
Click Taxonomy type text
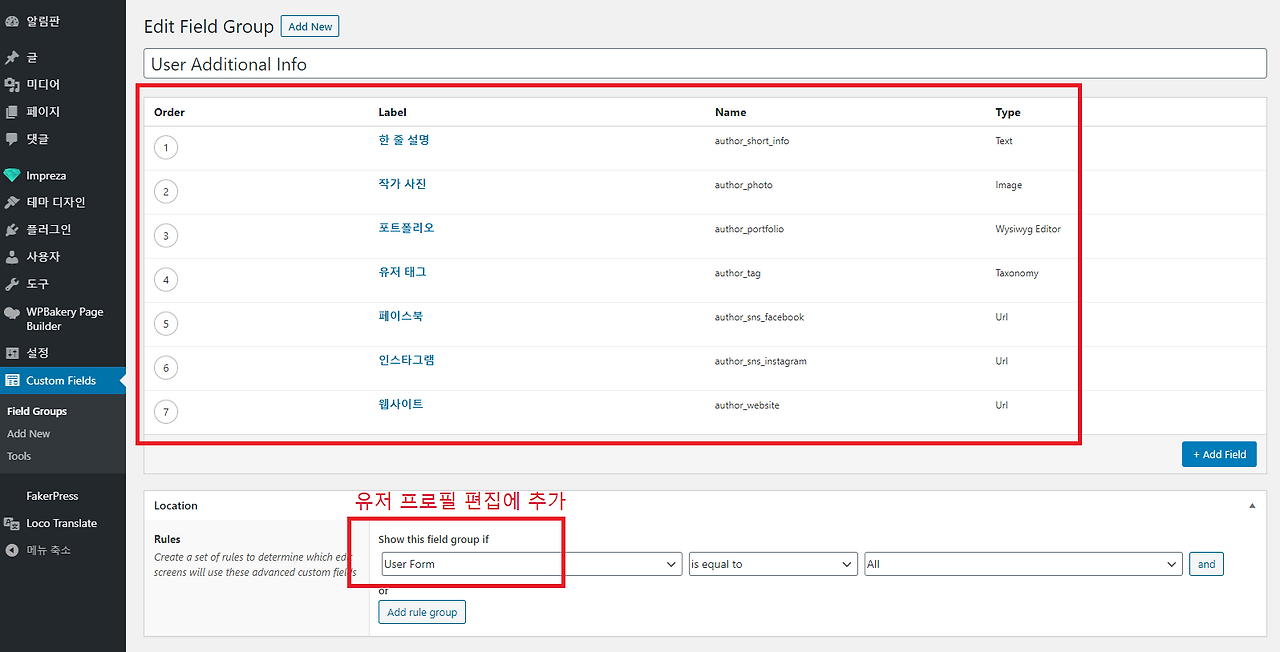click(1017, 273)
